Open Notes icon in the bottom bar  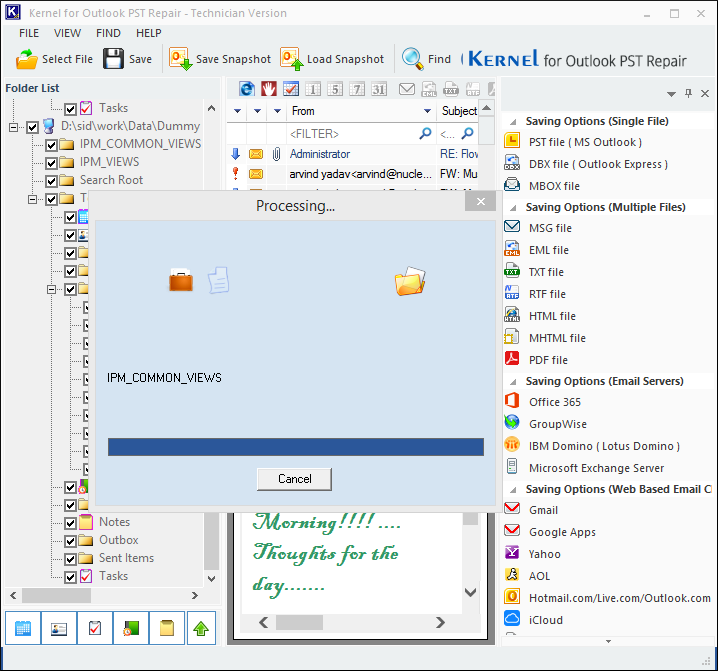coord(167,628)
